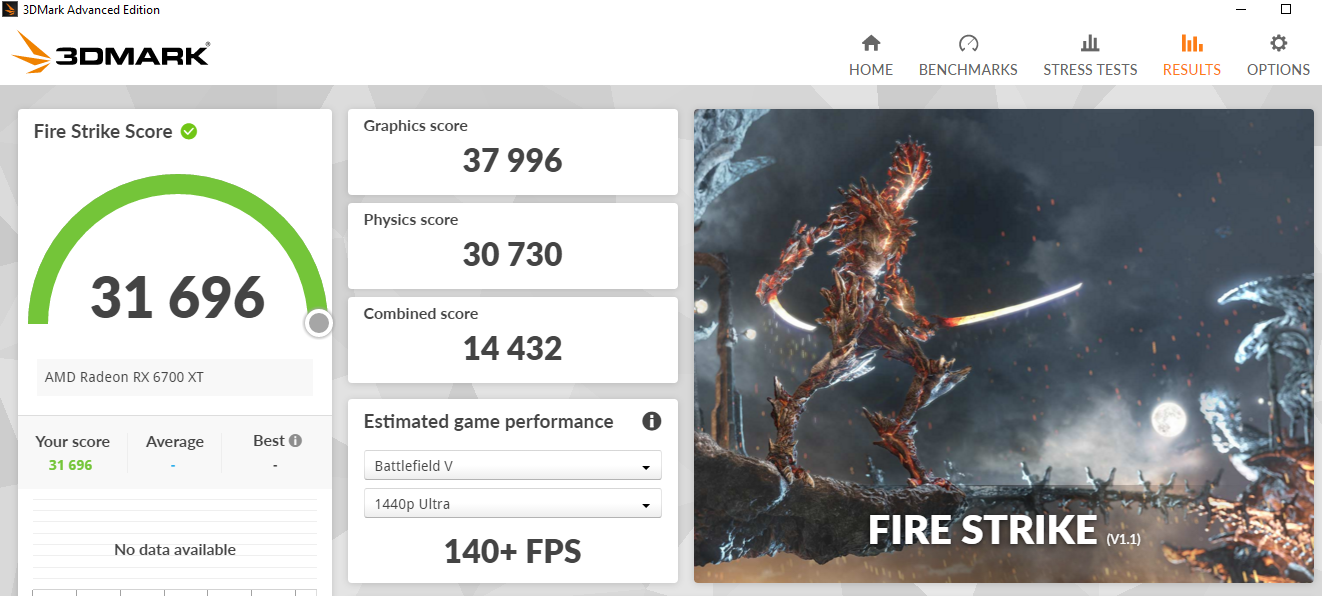Click the FIRE STRIKE title on image
Image resolution: width=1322 pixels, height=596 pixels.
(983, 530)
